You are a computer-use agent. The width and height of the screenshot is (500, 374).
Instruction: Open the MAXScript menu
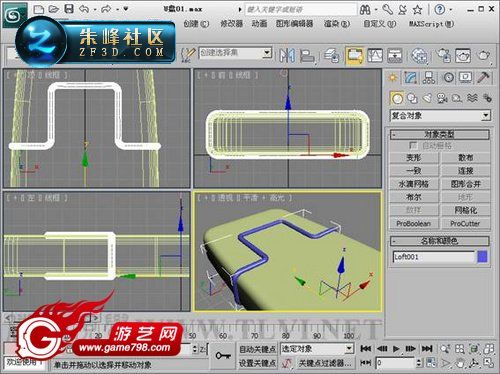click(x=431, y=24)
